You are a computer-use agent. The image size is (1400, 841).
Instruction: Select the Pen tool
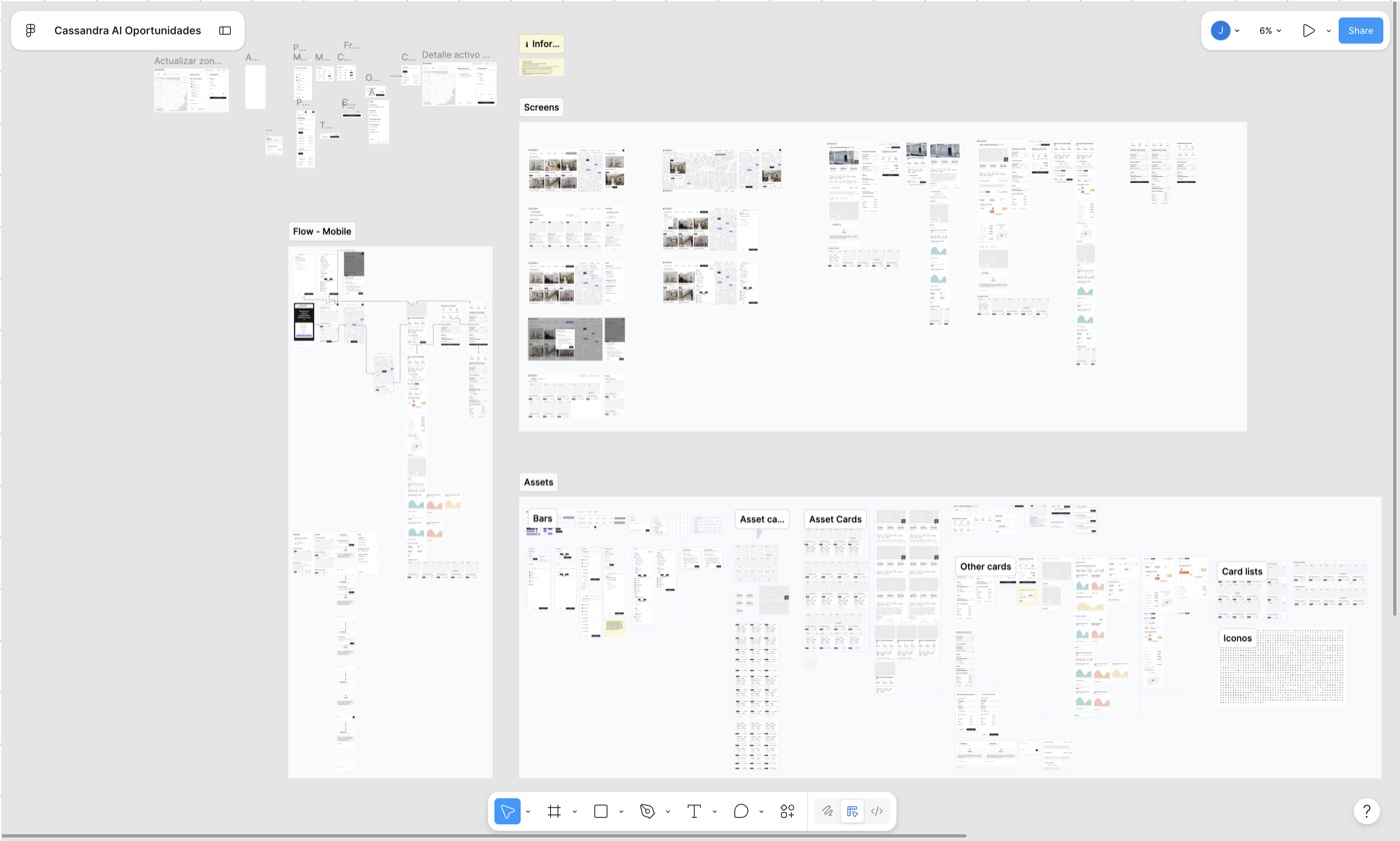[x=647, y=811]
